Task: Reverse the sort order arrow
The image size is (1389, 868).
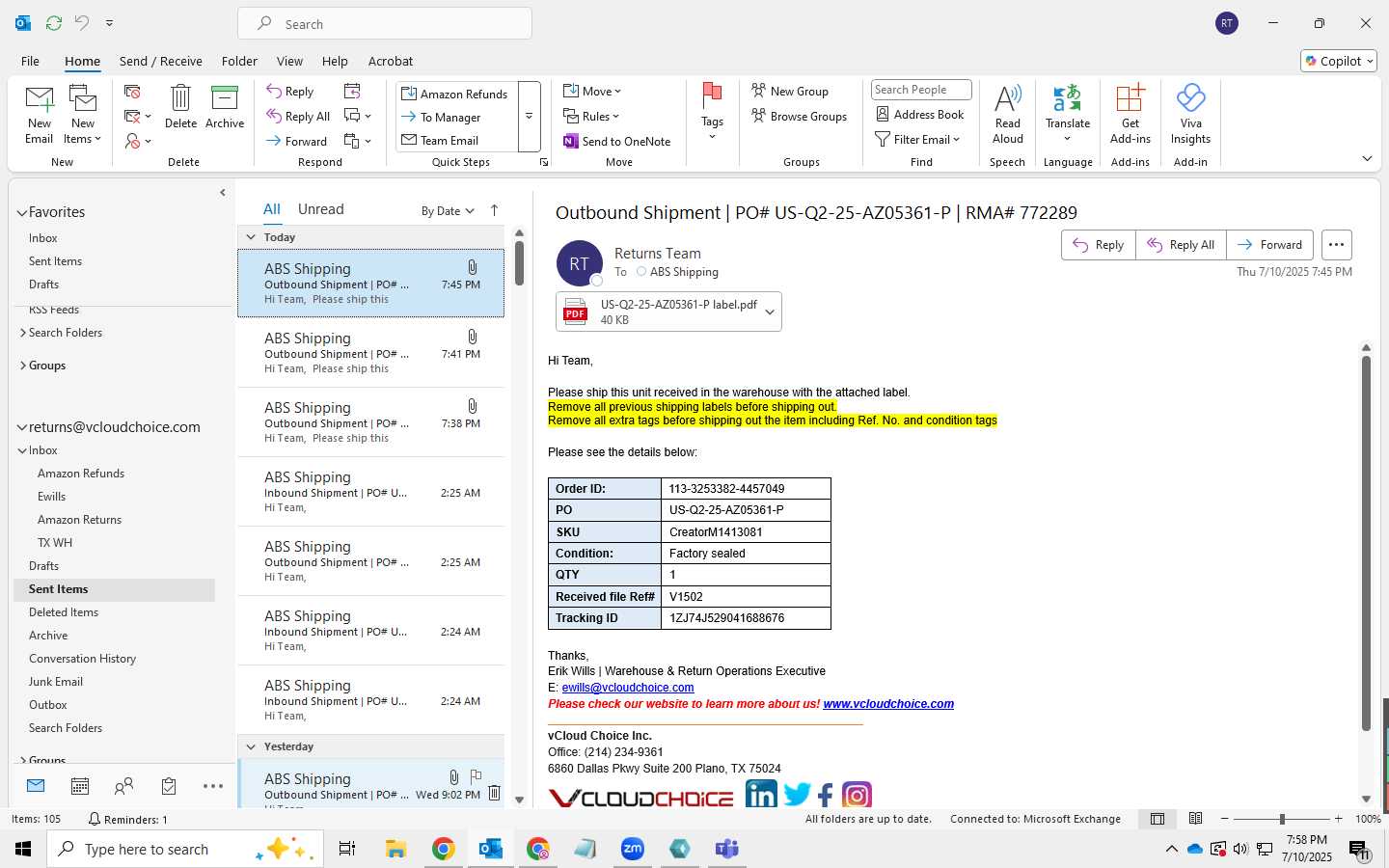Action: 495,210
